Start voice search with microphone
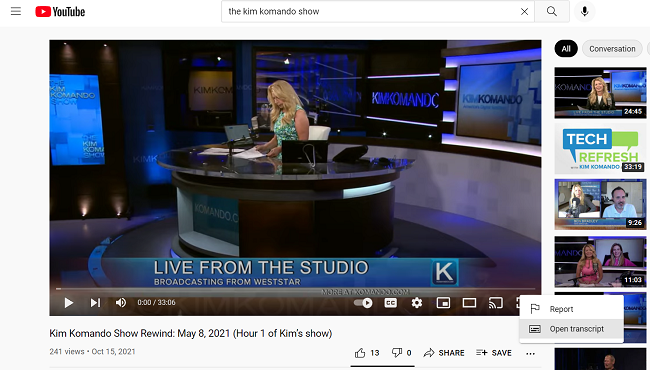 (x=585, y=12)
